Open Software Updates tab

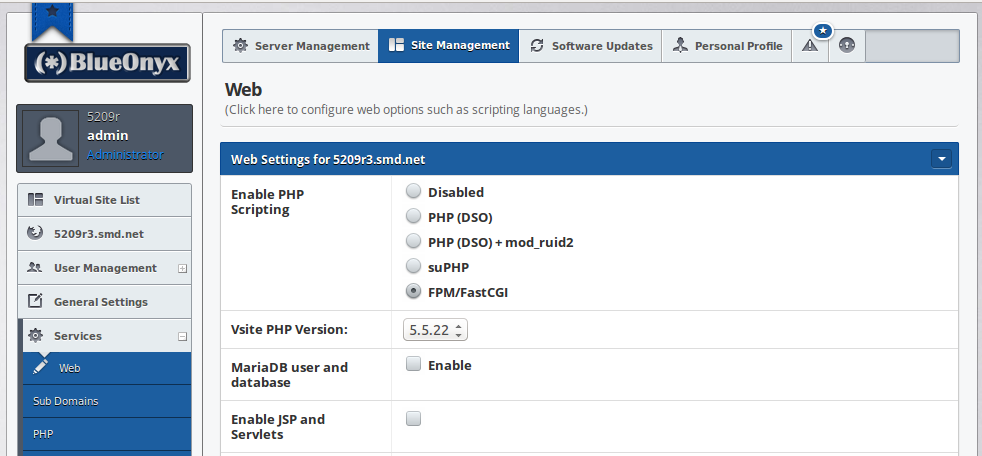[x=590, y=46]
